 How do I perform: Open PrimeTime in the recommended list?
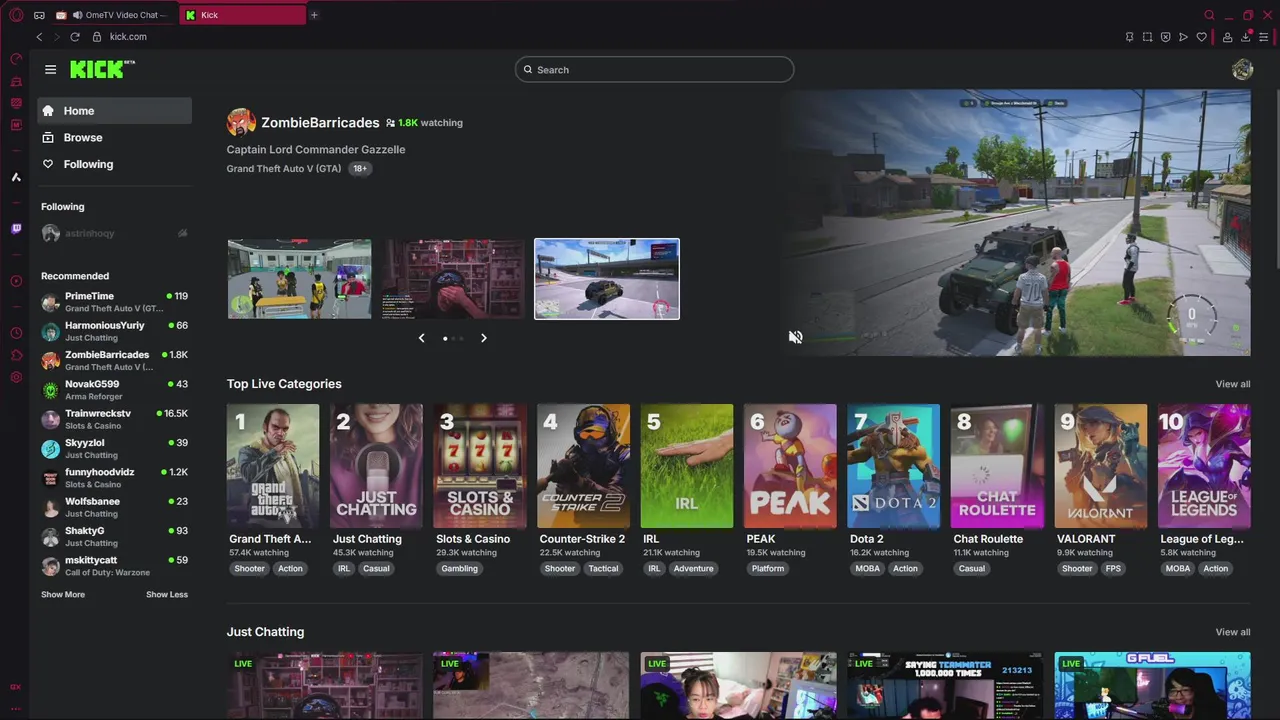point(114,302)
